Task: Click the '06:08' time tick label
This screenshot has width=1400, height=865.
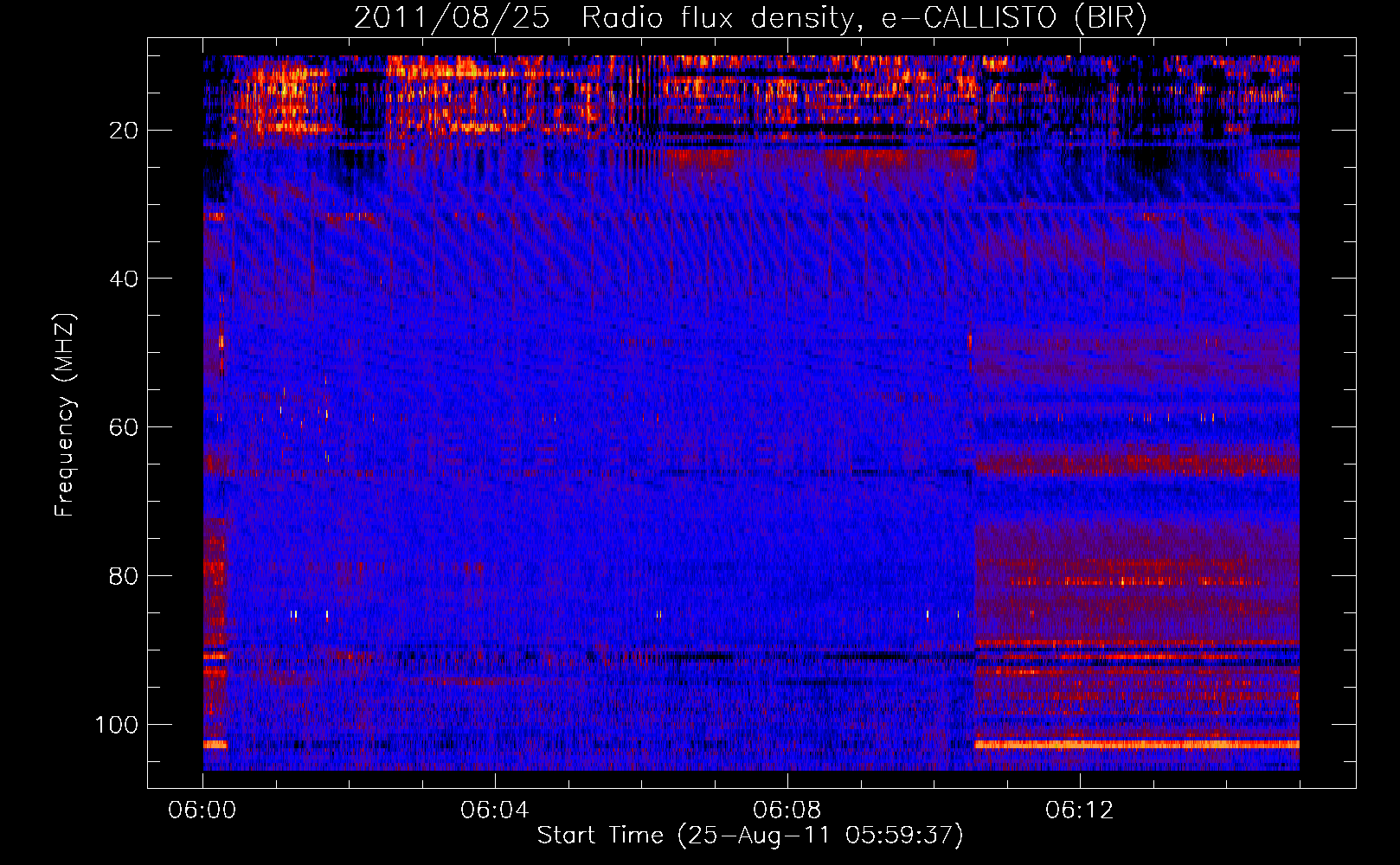Action: 787,811
